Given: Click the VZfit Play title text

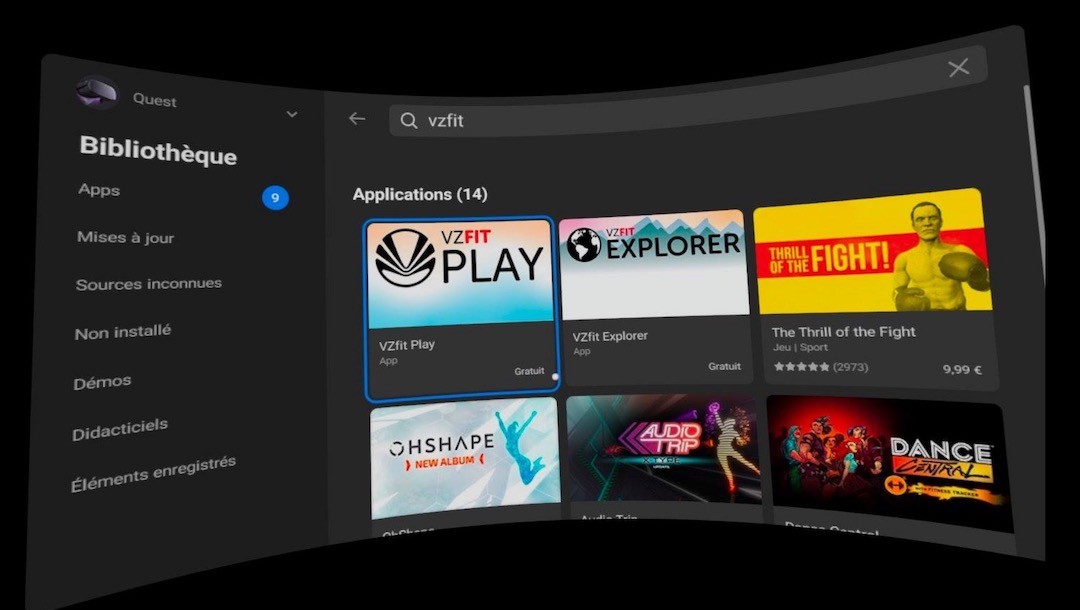Looking at the screenshot, I should (x=406, y=345).
